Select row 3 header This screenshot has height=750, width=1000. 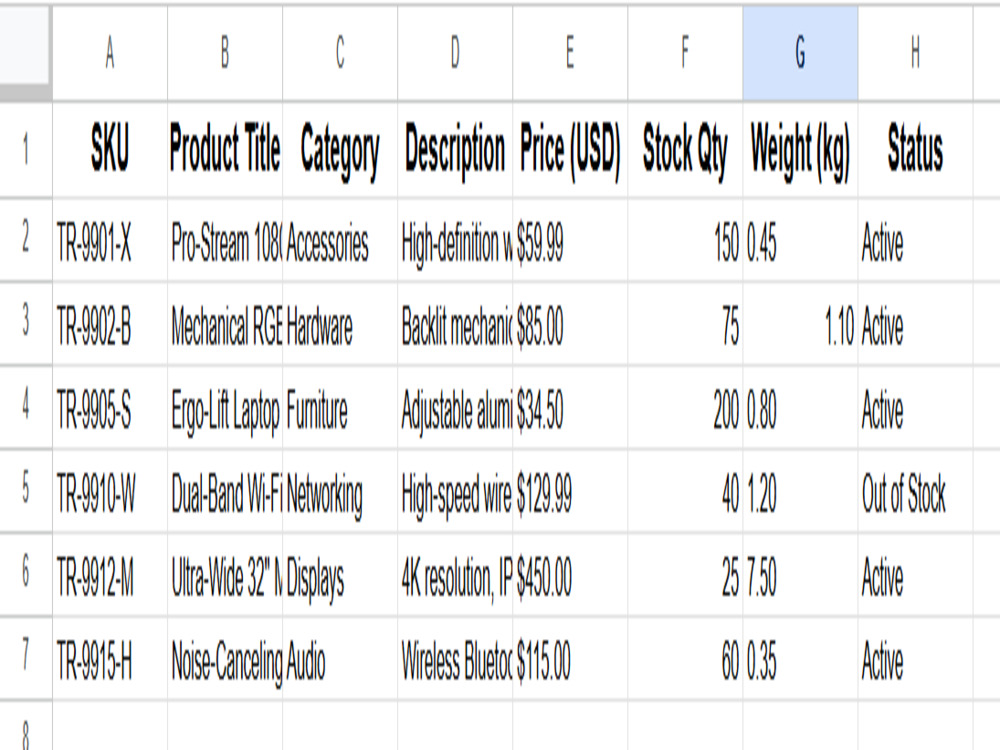click(x=26, y=323)
